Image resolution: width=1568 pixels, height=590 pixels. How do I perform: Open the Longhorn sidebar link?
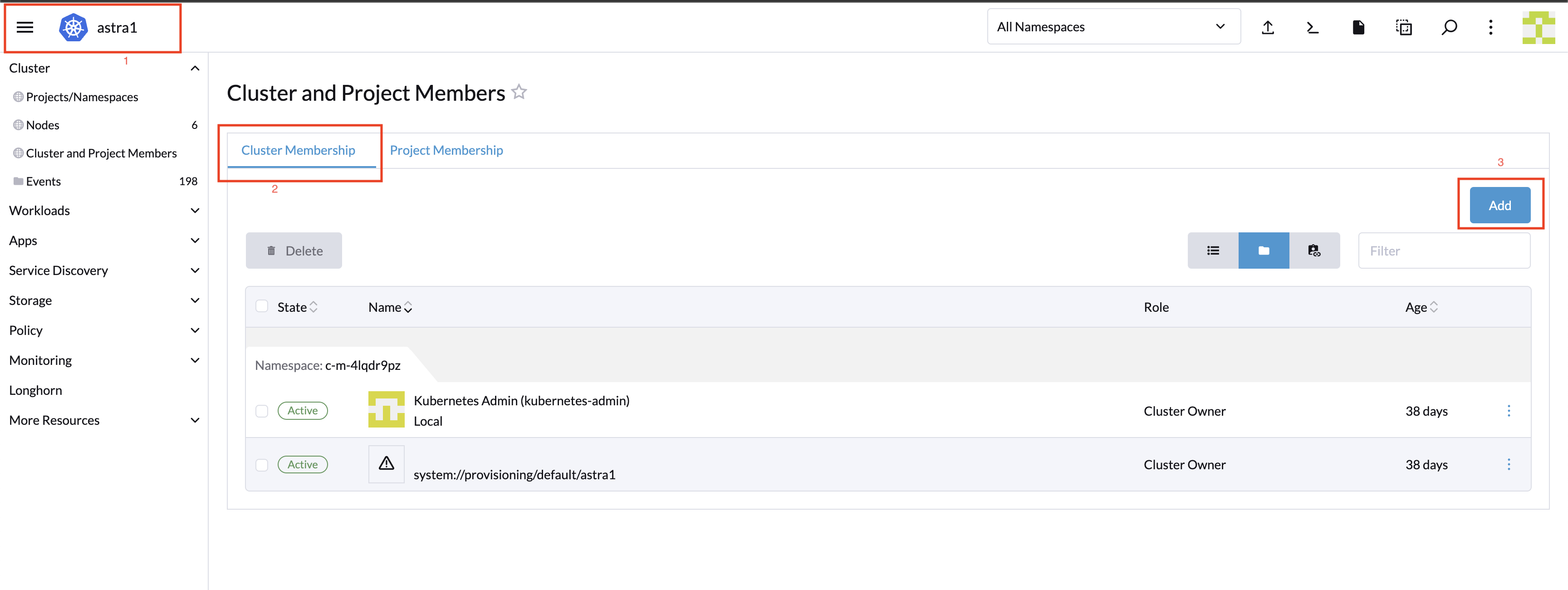(35, 390)
